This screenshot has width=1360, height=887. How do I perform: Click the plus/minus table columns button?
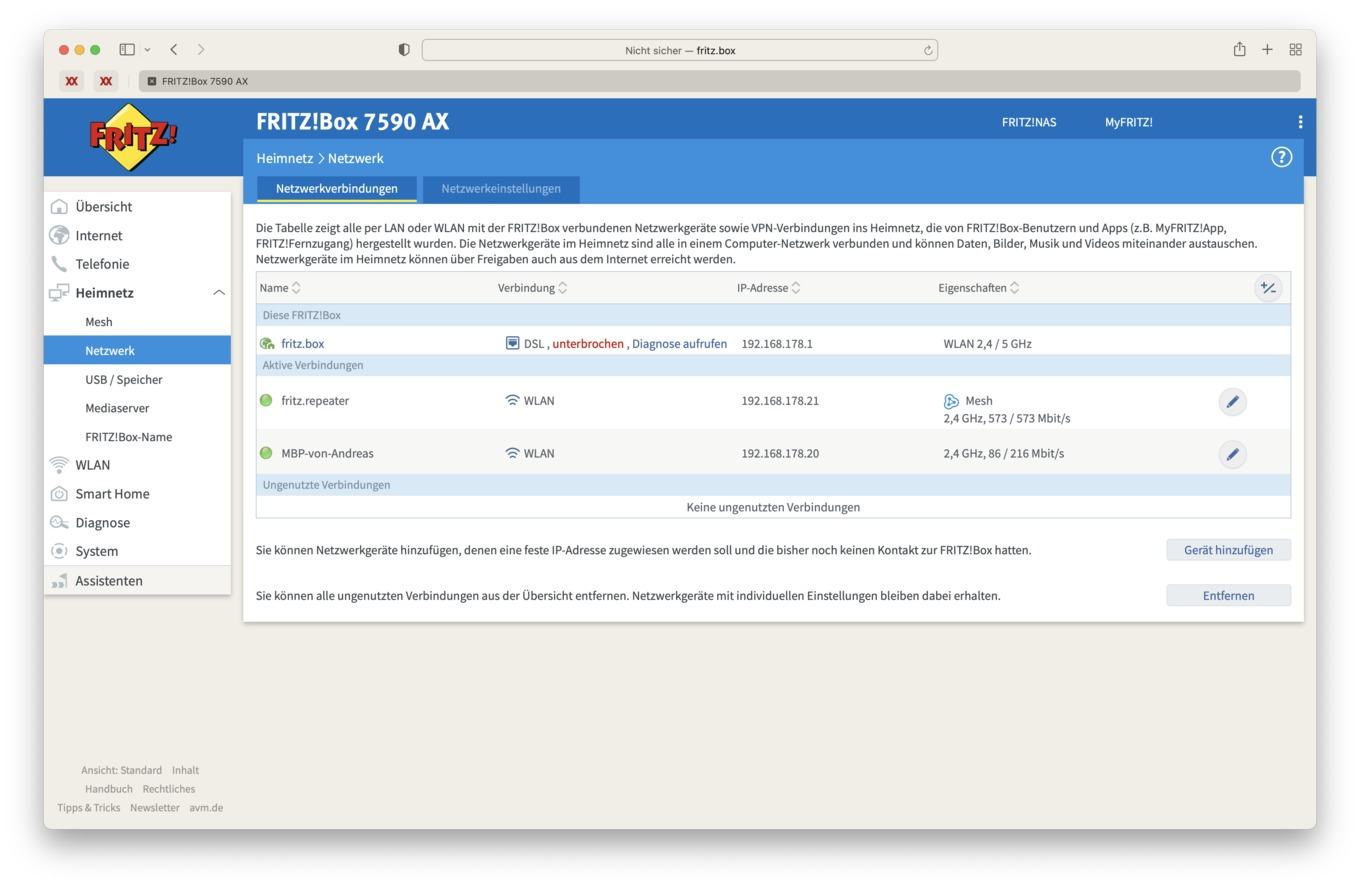[1268, 288]
